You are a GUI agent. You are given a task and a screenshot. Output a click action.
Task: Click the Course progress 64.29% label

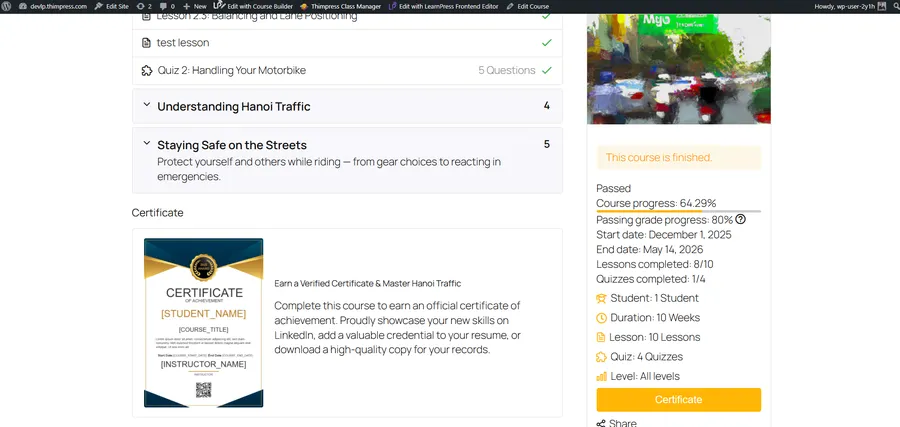656,203
